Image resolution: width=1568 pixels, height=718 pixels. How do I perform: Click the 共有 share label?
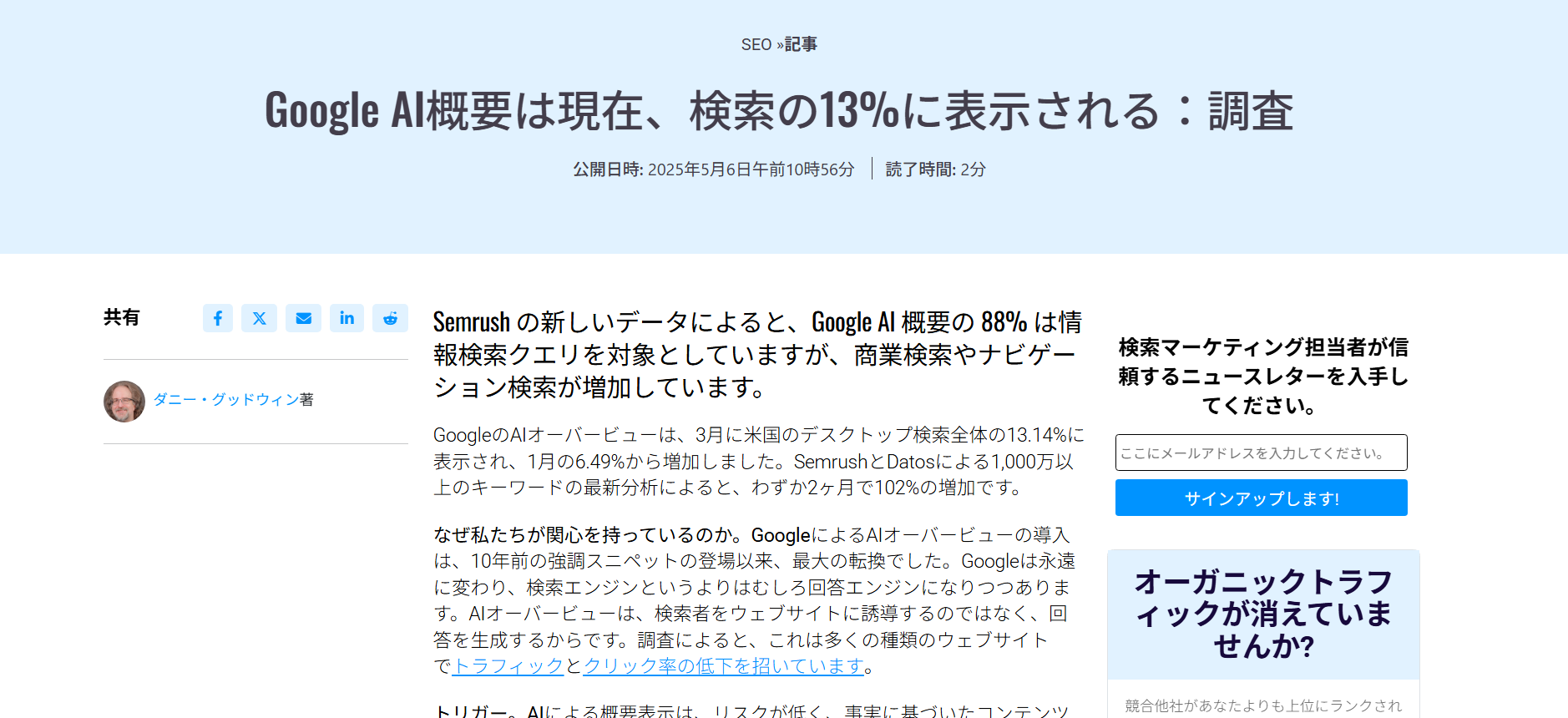pyautogui.click(x=122, y=317)
